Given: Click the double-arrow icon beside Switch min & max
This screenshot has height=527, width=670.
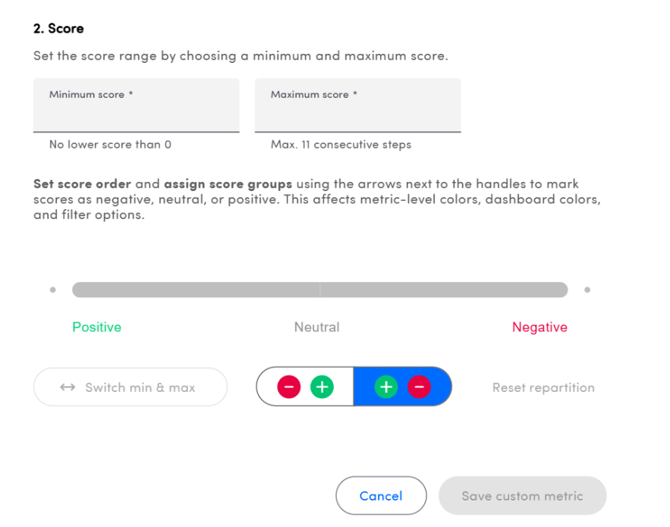Looking at the screenshot, I should (68, 387).
